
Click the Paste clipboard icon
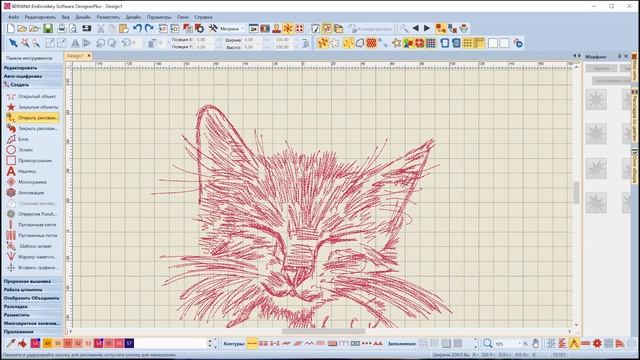(x=124, y=29)
